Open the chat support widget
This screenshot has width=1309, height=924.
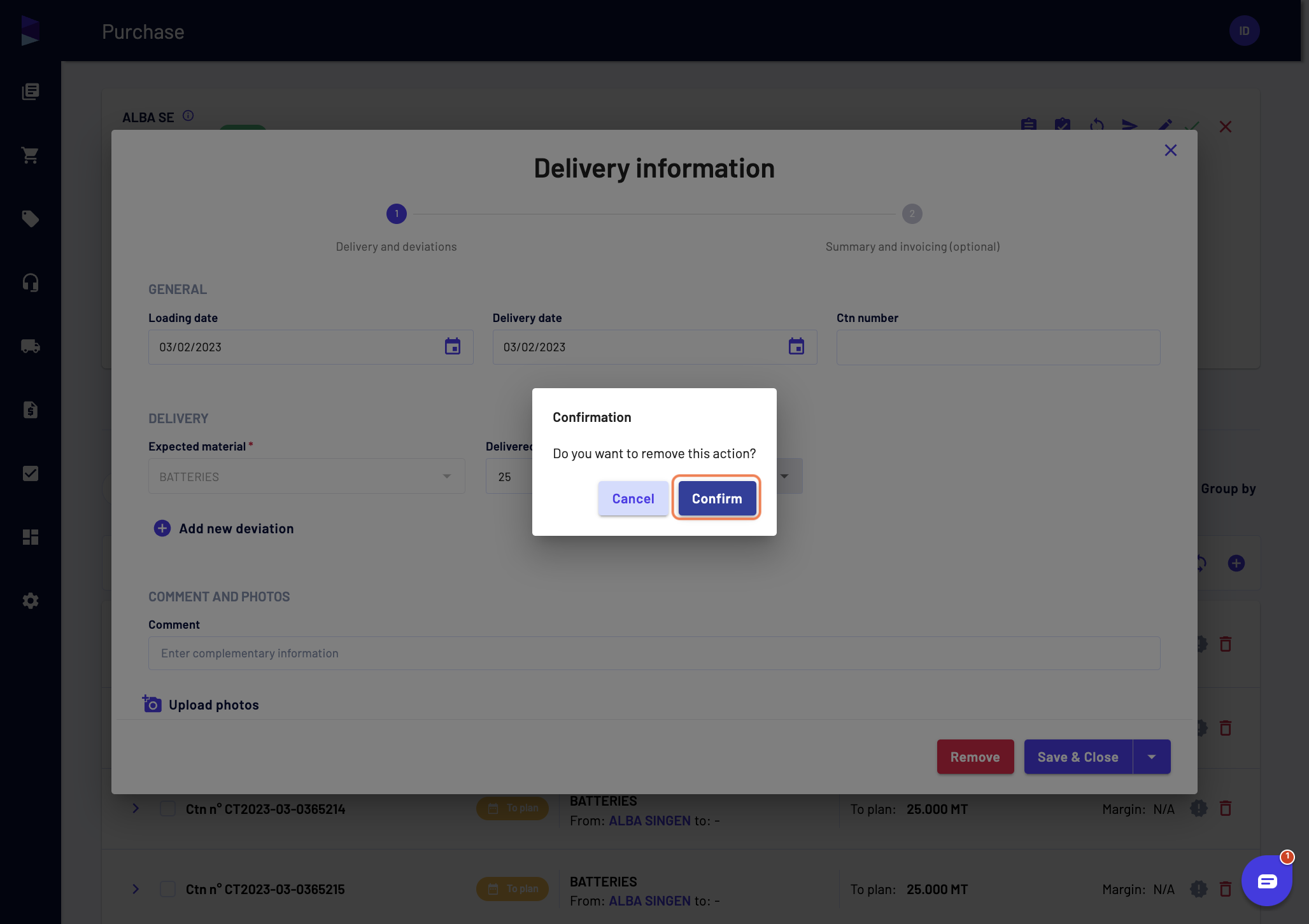(1267, 881)
